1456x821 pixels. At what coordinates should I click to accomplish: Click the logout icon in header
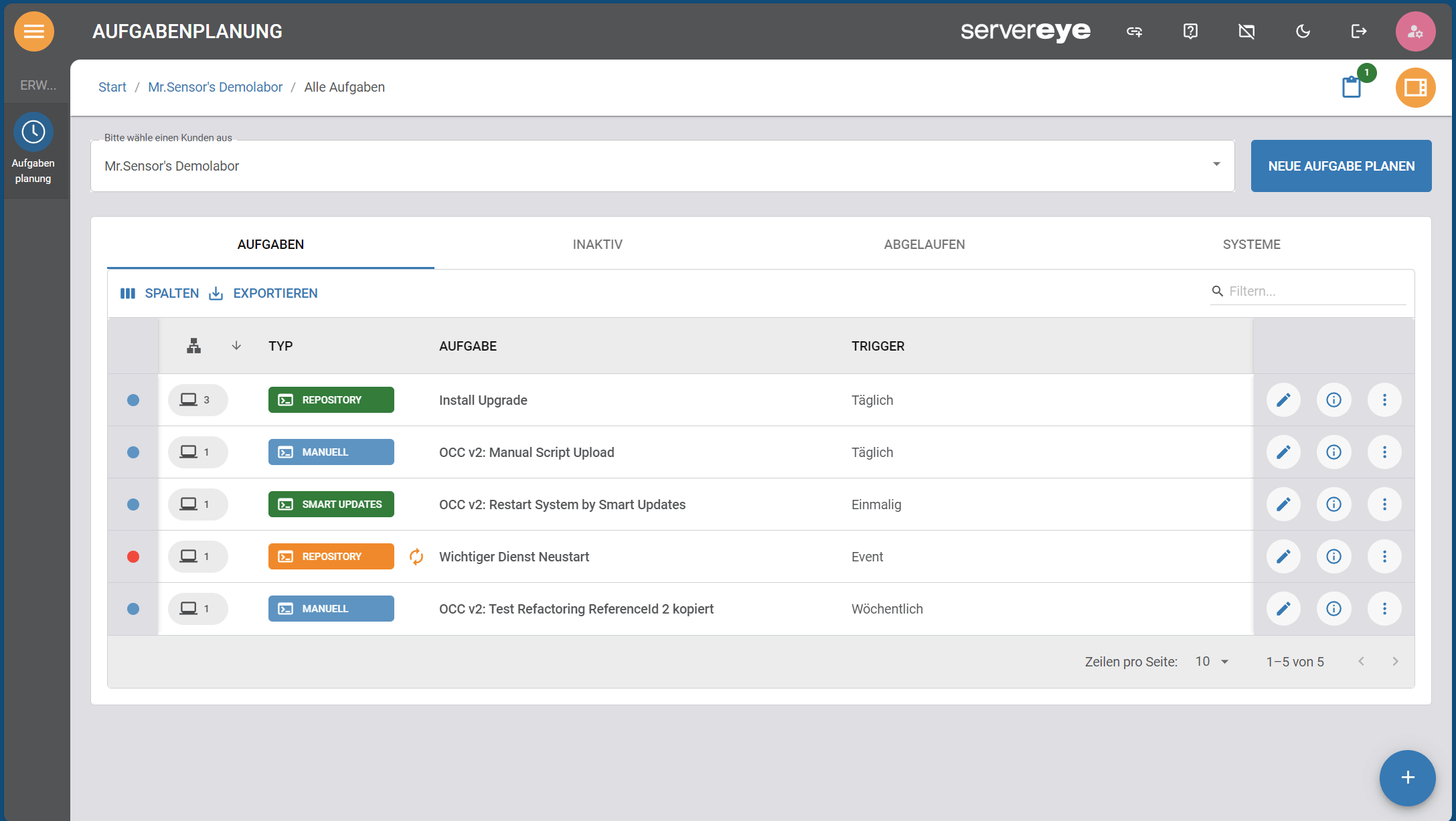pos(1358,31)
